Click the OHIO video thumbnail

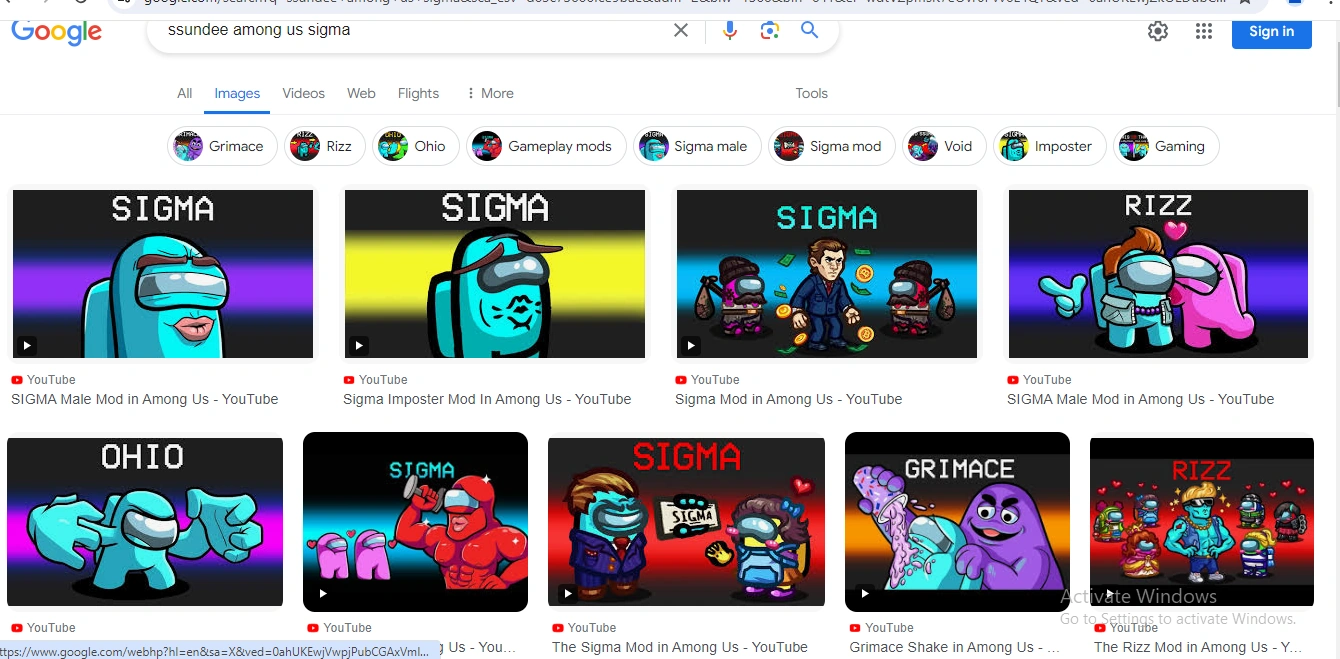tap(144, 521)
